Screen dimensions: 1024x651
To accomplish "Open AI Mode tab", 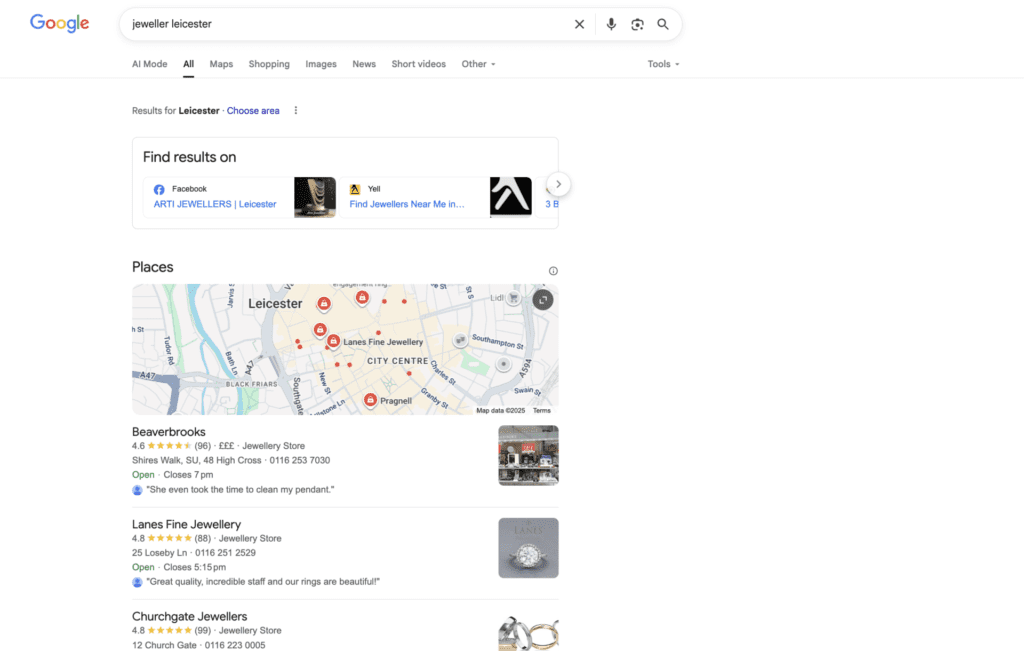I will [150, 64].
